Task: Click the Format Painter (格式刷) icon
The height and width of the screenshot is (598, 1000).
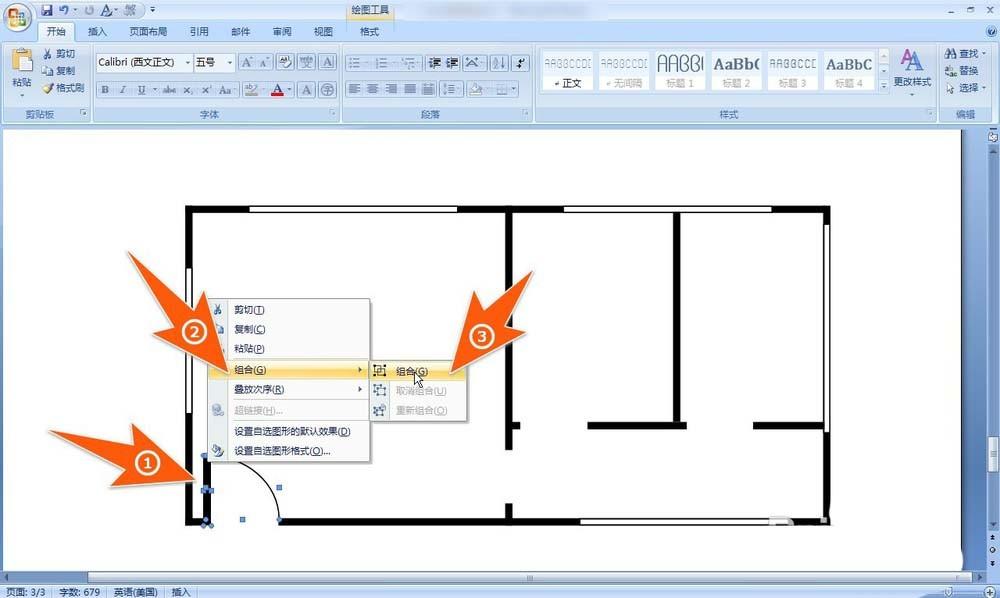Action: [x=48, y=88]
